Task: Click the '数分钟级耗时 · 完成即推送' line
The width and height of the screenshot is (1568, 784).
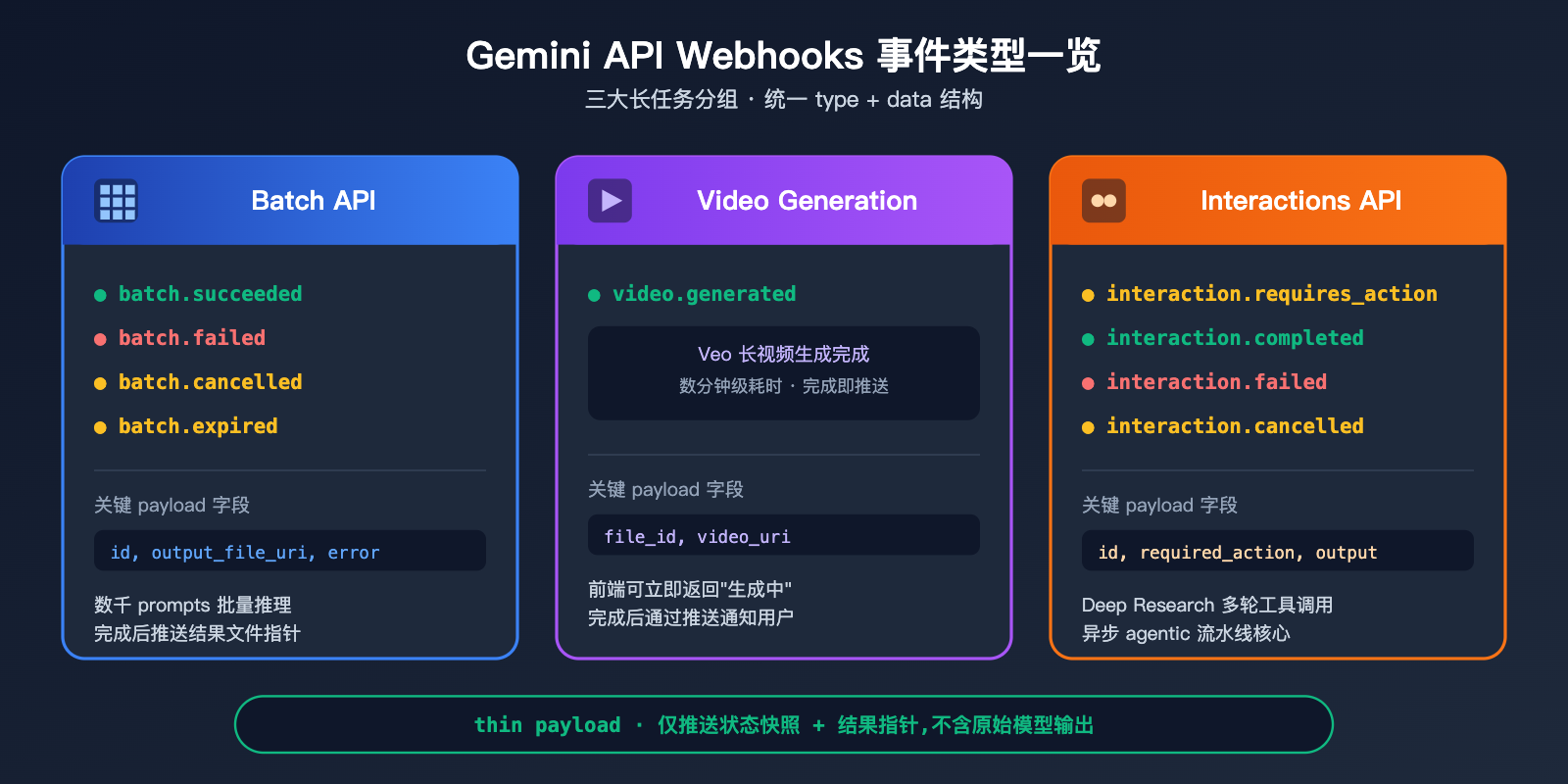Action: 784,386
